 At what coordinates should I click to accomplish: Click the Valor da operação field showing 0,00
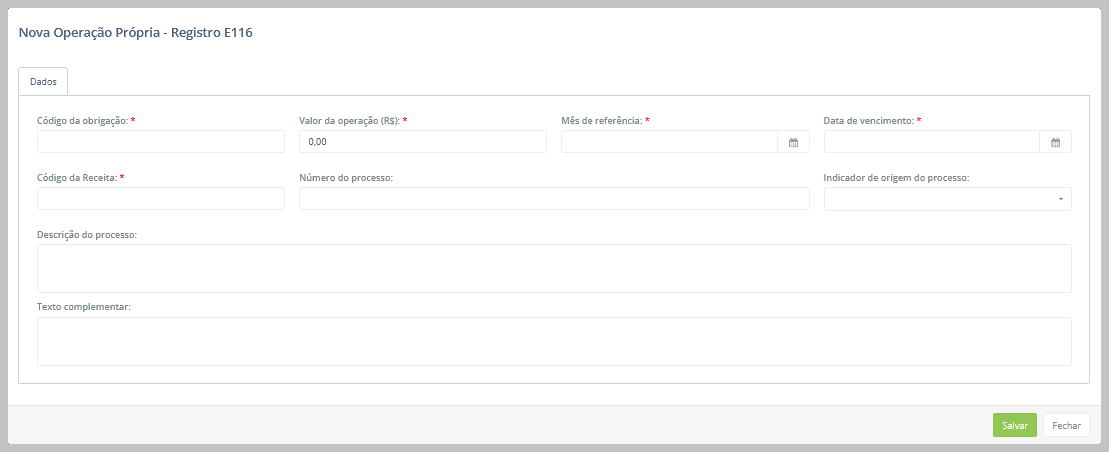click(x=422, y=142)
